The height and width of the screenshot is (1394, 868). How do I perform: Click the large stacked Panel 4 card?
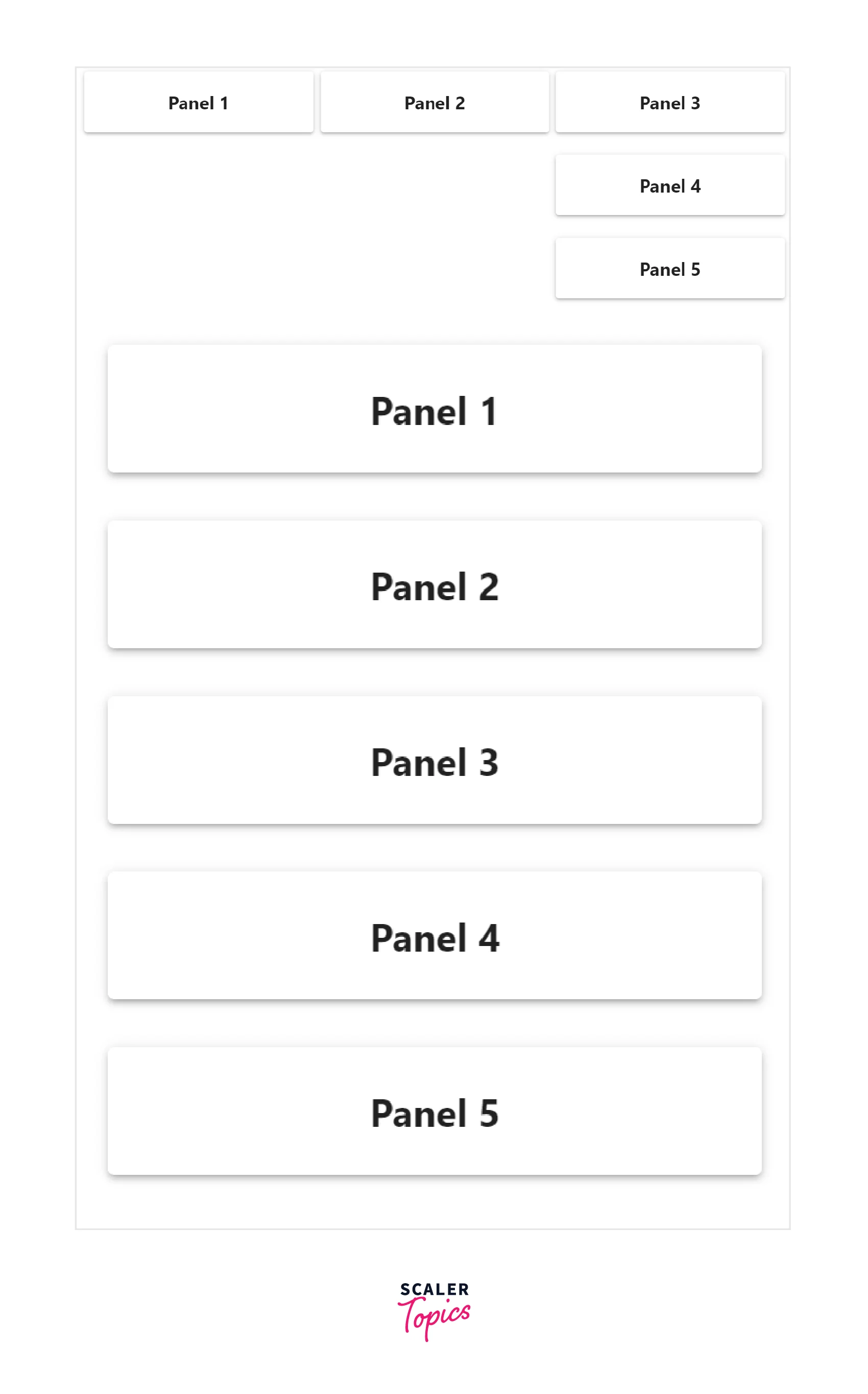point(435,936)
